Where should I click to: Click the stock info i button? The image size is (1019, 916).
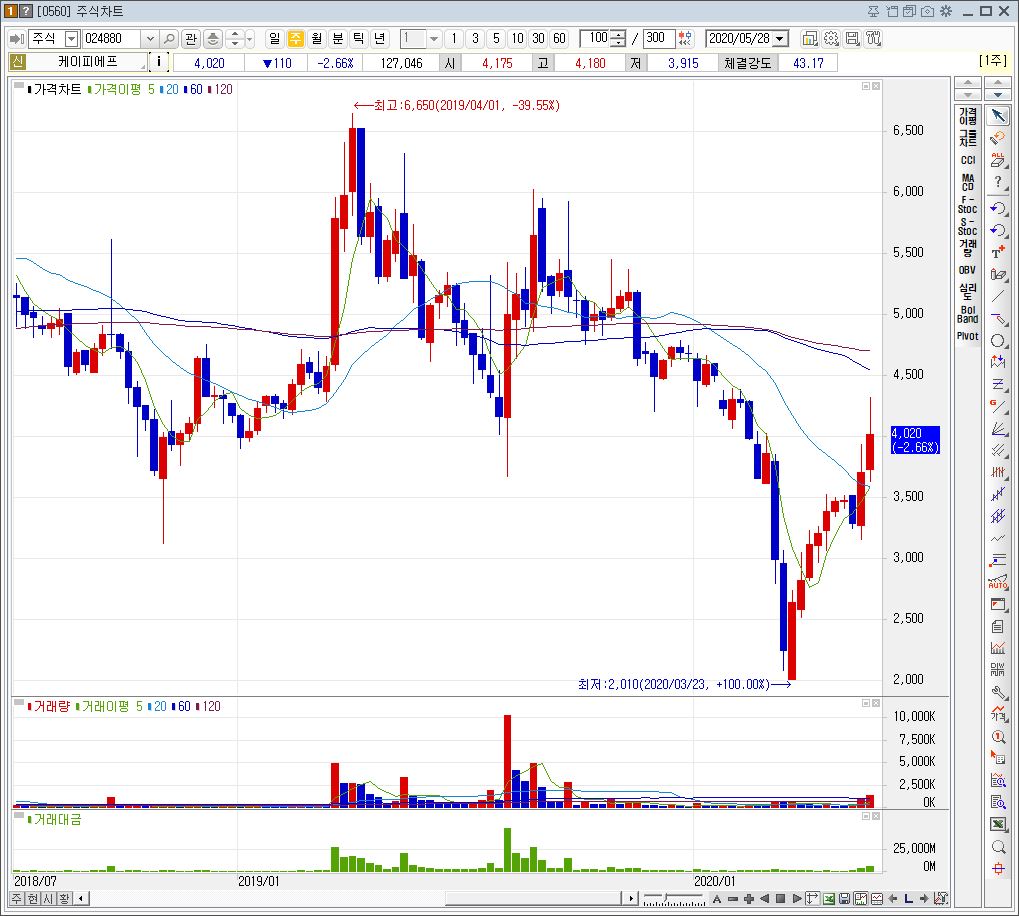pos(159,62)
